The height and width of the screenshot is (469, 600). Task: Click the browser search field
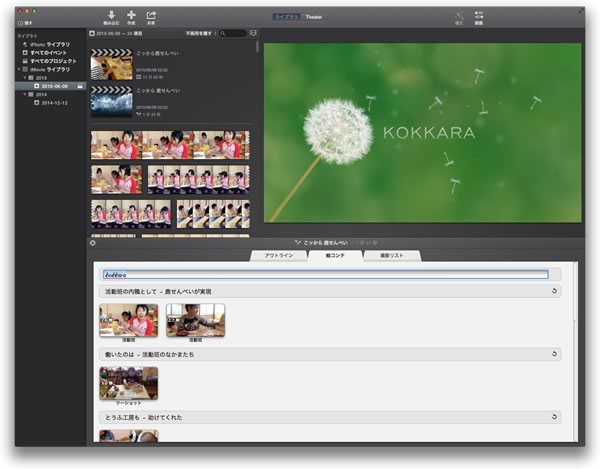point(233,34)
